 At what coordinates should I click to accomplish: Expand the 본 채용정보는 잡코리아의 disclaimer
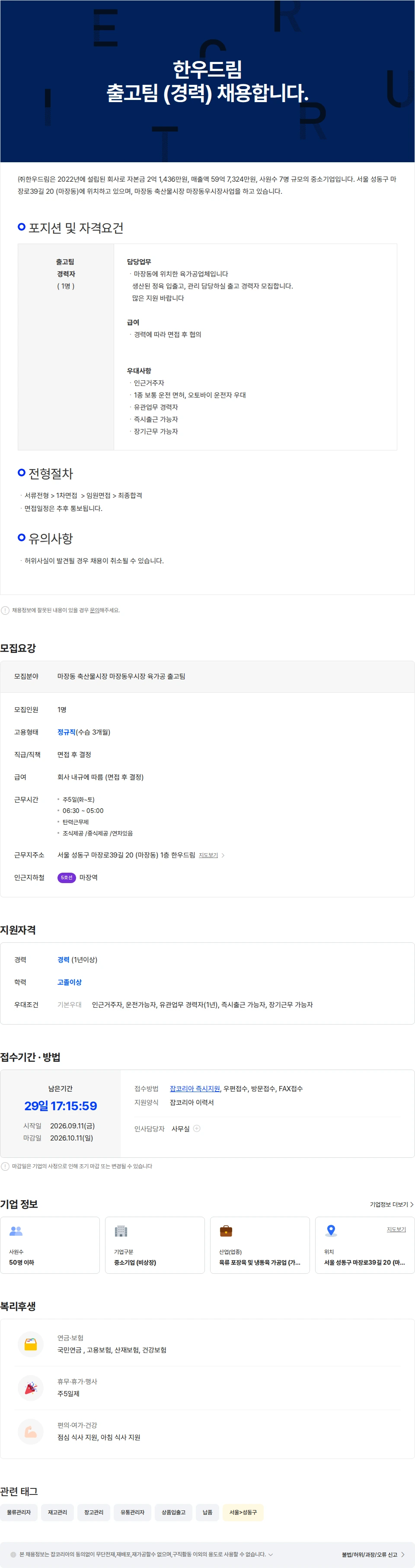tap(270, 1555)
